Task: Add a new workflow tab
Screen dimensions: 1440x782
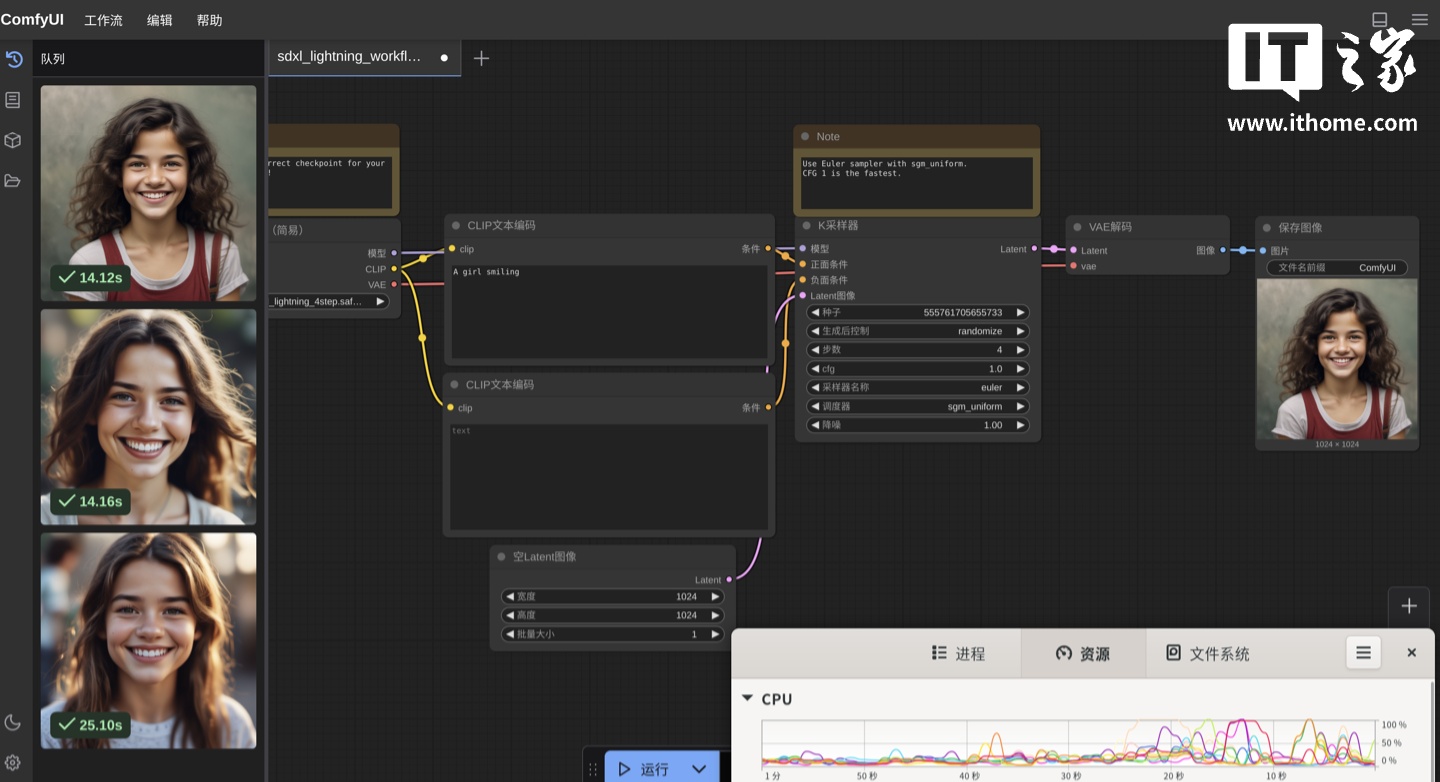Action: (481, 58)
